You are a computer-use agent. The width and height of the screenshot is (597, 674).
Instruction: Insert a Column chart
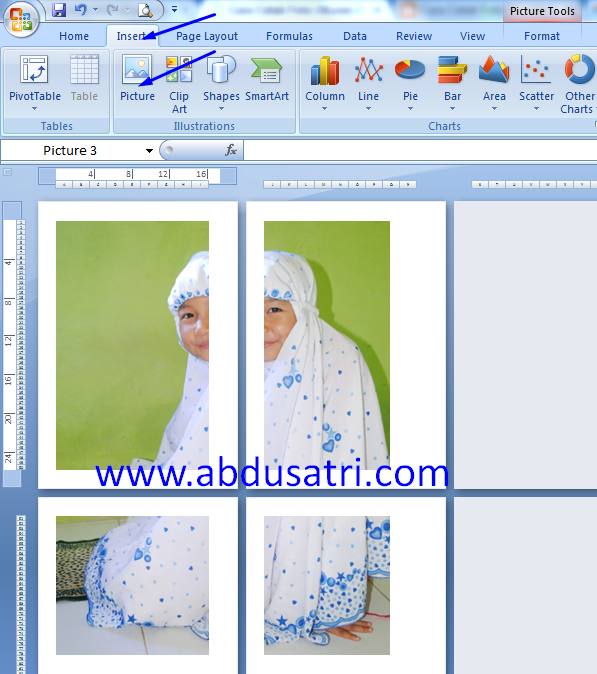tap(325, 79)
